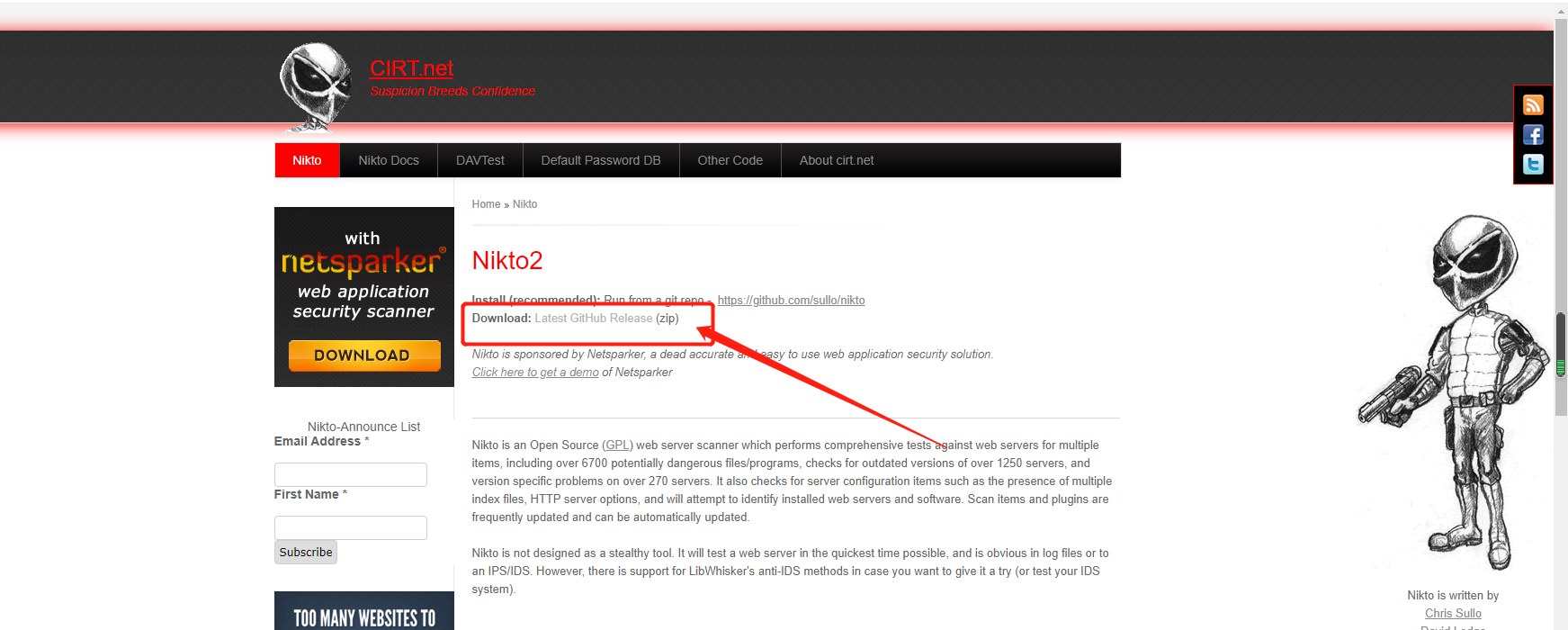Image resolution: width=1568 pixels, height=630 pixels.
Task: Click the Nikto2 page heading
Action: click(507, 261)
